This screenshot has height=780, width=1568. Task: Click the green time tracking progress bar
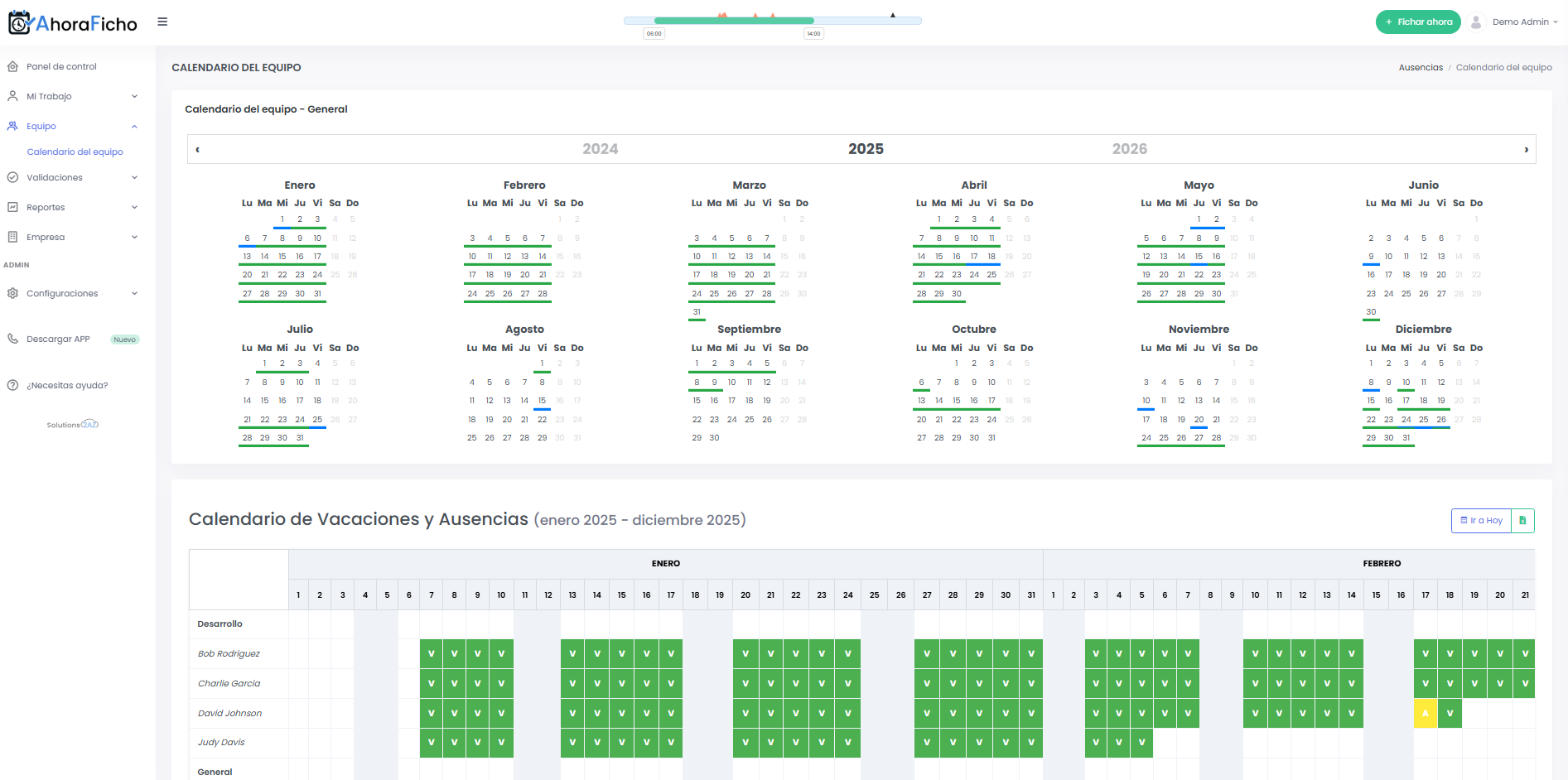pos(734,21)
